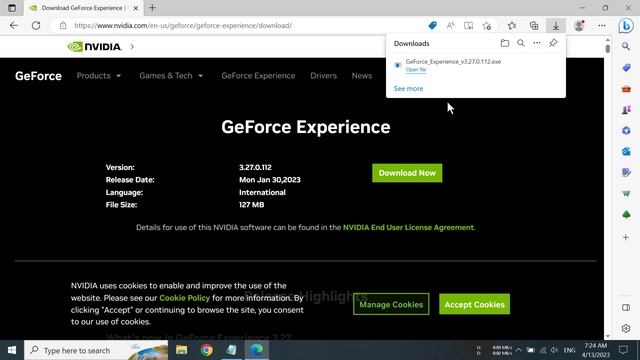Search downloads with magnifier icon
640x360 pixels.
[x=521, y=43]
